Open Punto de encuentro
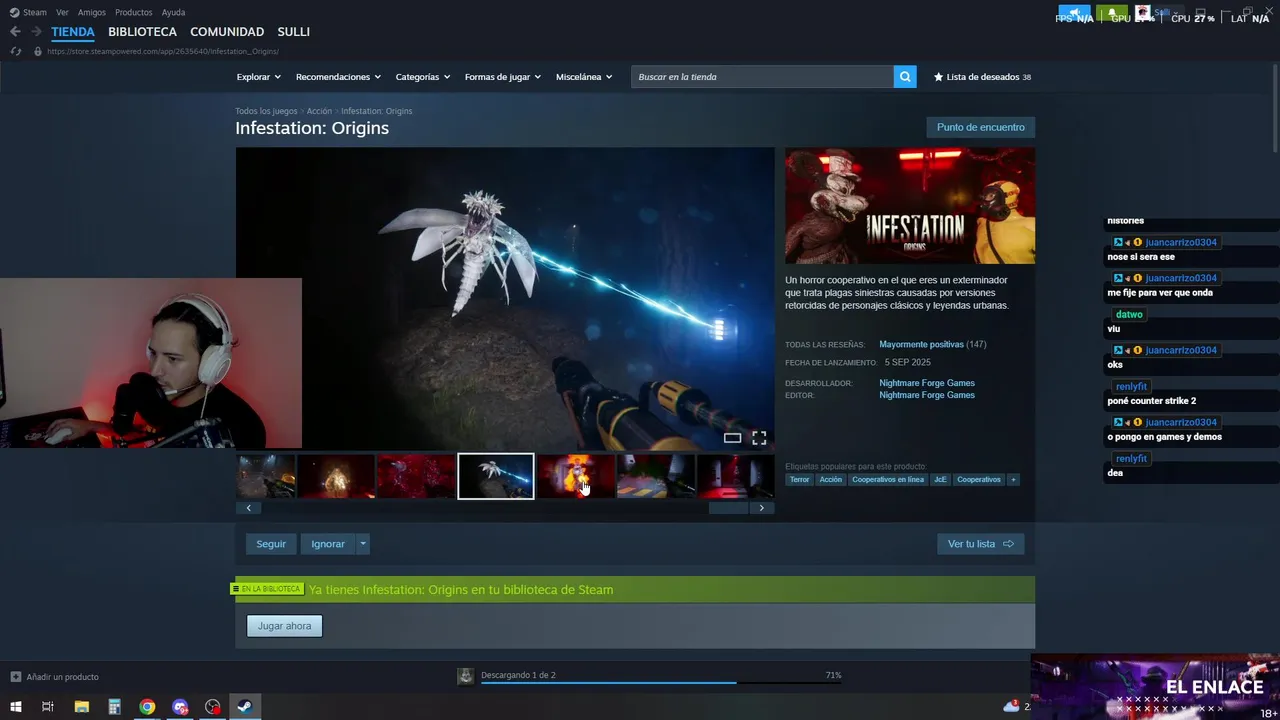1280x720 pixels. [981, 127]
